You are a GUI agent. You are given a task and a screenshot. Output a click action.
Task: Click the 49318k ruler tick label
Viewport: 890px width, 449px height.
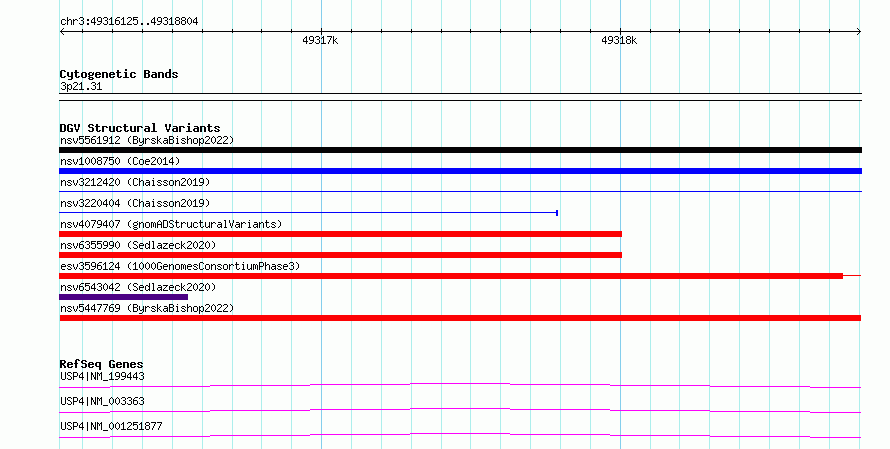coord(619,40)
